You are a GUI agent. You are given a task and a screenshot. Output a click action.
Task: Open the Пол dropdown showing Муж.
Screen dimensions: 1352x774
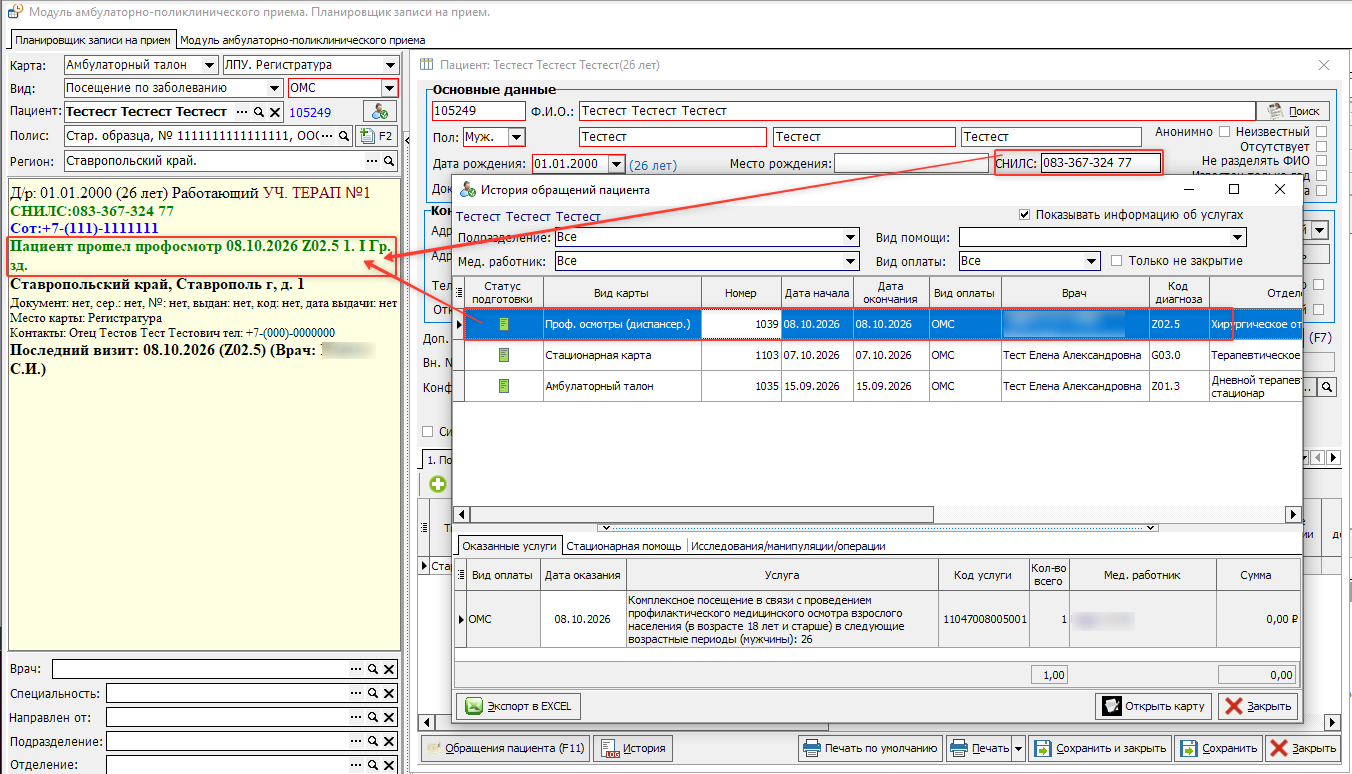[517, 137]
